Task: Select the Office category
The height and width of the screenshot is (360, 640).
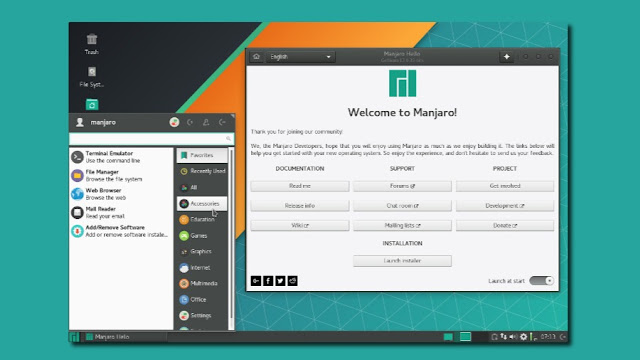Action: [x=202, y=299]
